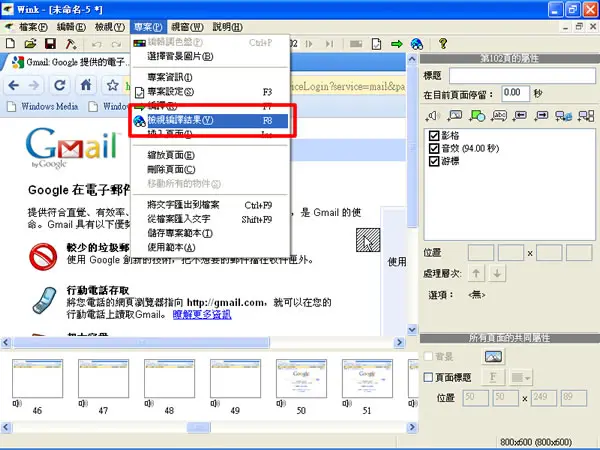Choose 專案資訊(I) menu entry
The image size is (600, 450).
coord(210,77)
